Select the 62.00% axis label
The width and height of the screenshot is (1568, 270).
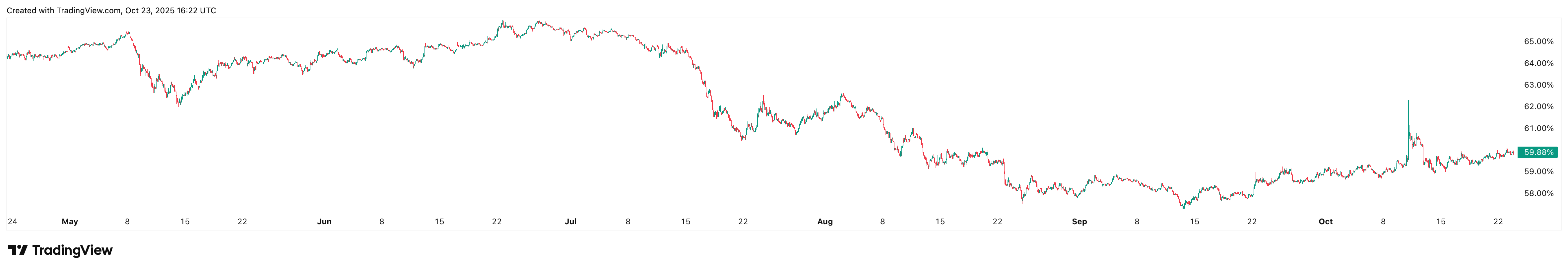point(1539,107)
